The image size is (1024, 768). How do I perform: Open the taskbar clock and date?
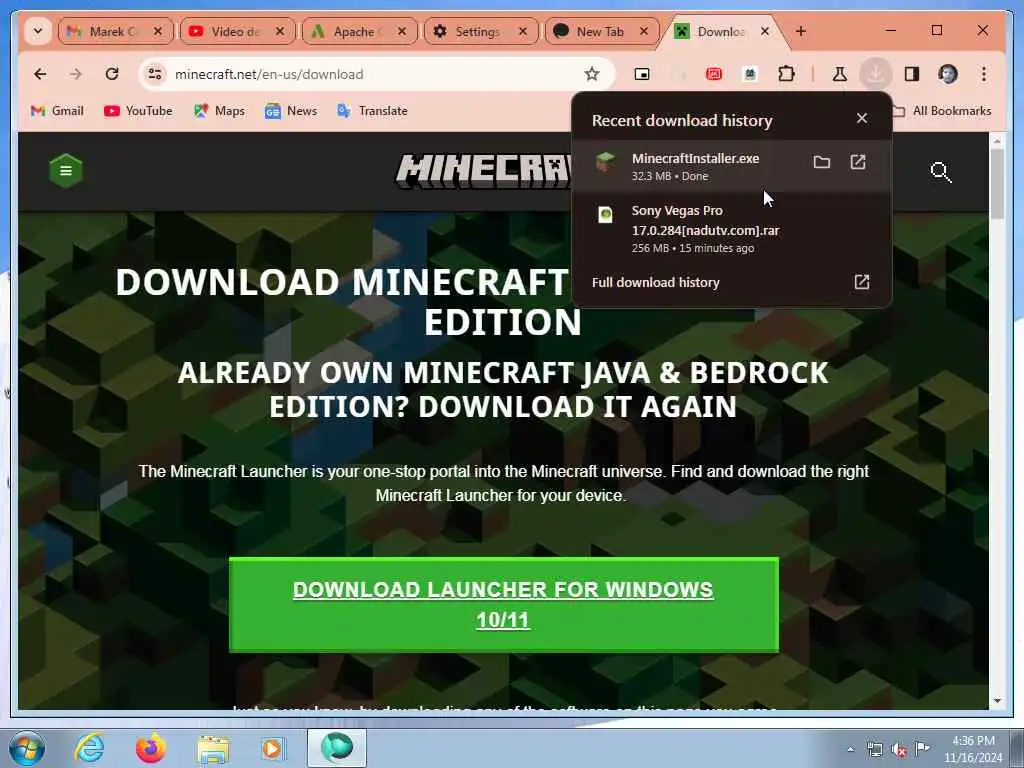coord(973,749)
